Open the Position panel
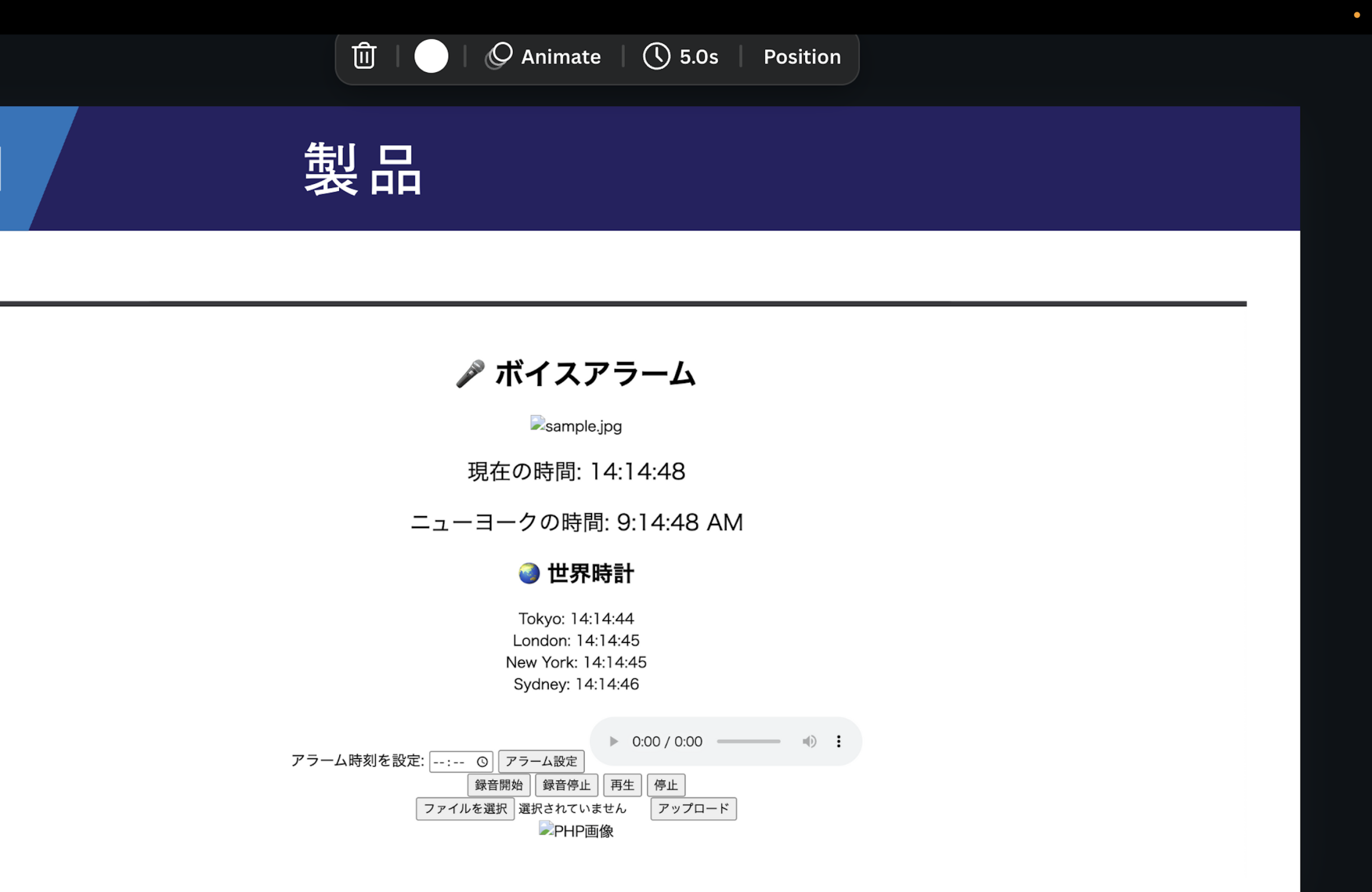Screen dimensions: 1372x892 [801, 56]
